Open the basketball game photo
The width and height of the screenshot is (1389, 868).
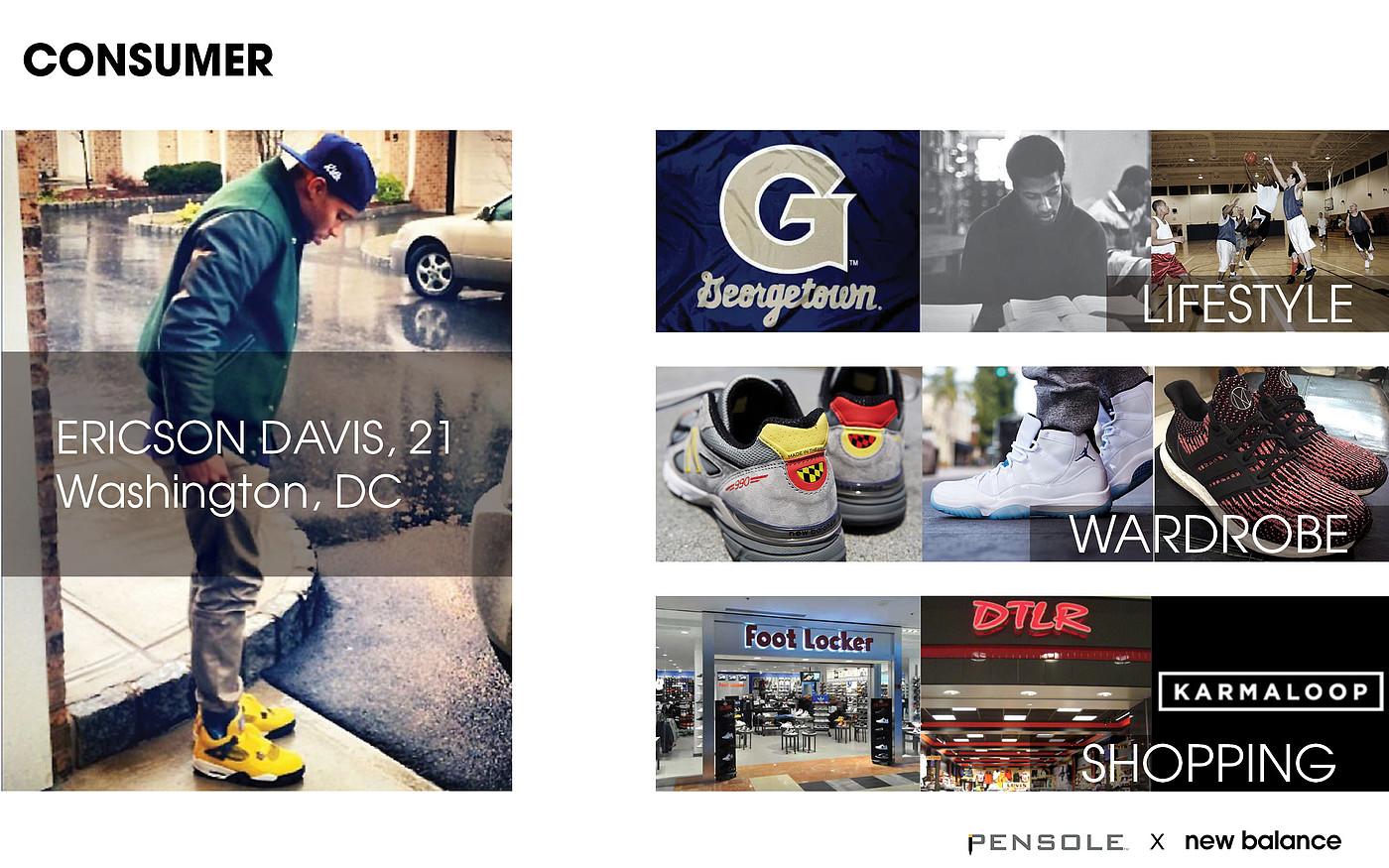click(x=1270, y=231)
